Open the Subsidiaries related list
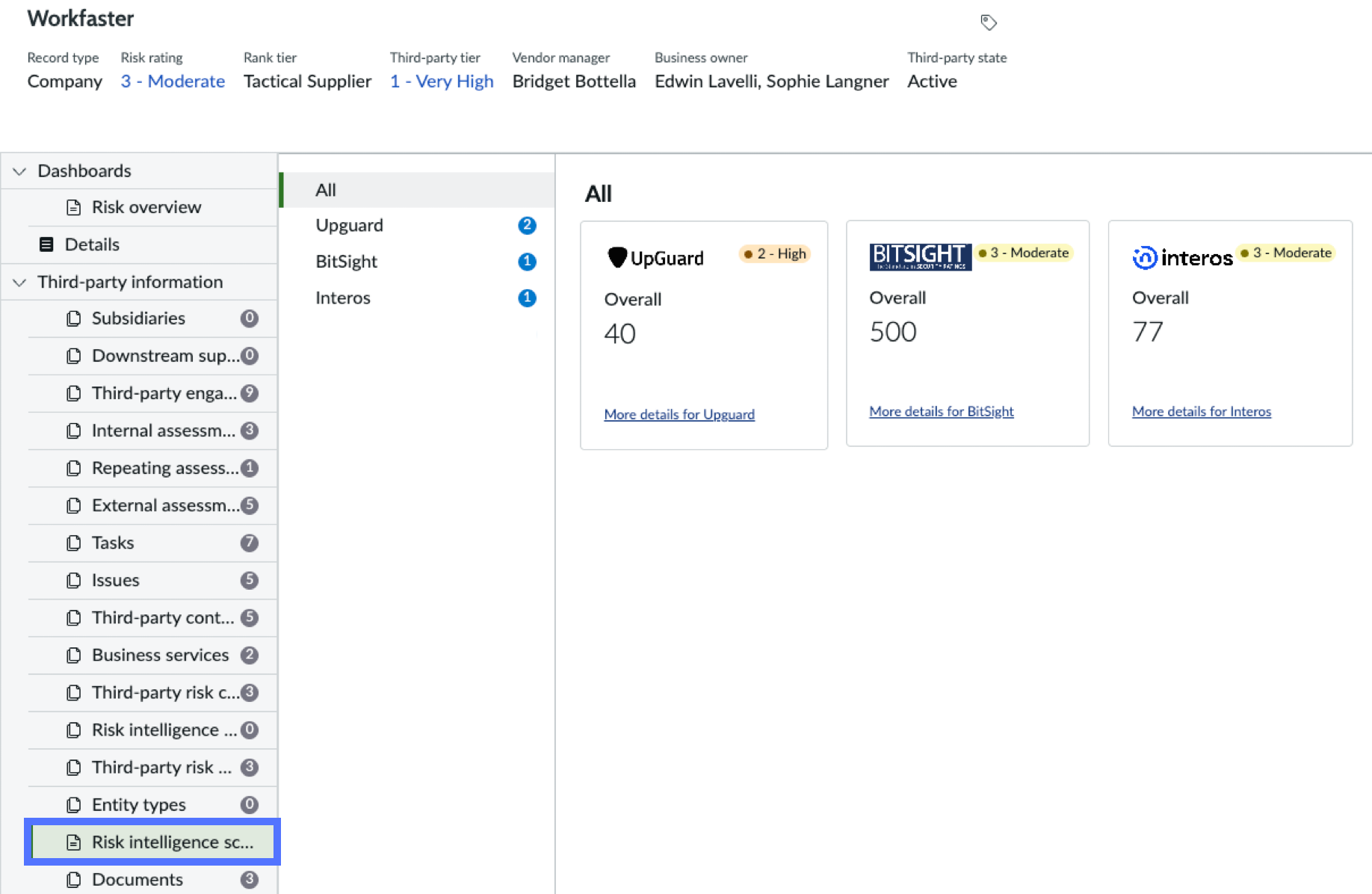 point(152,318)
